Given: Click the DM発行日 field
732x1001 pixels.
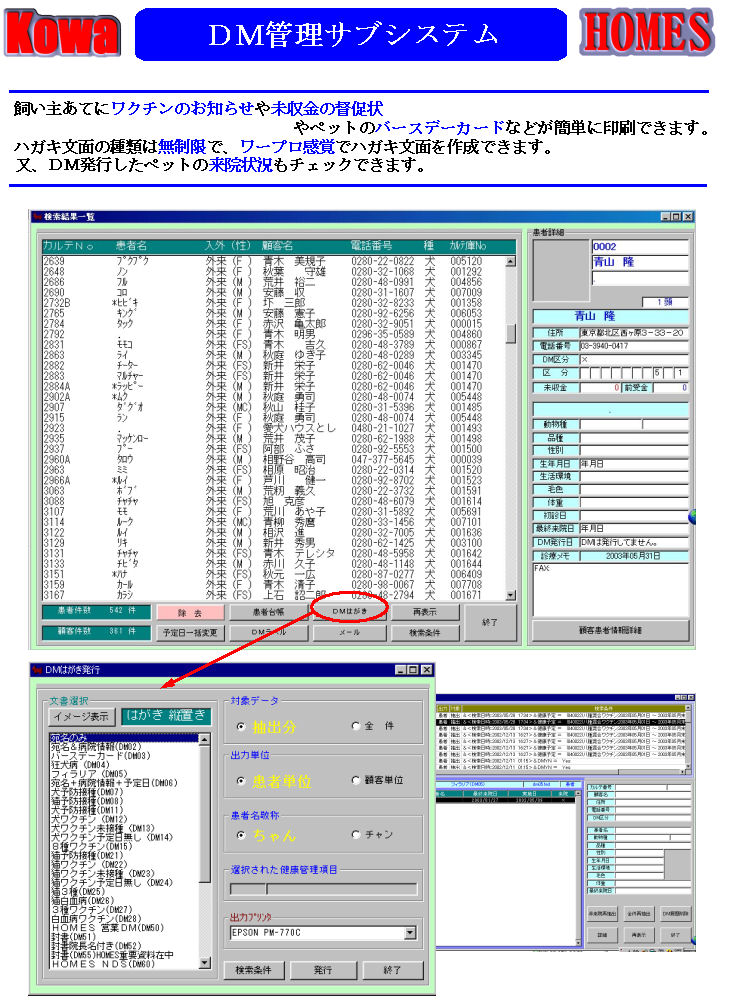Looking at the screenshot, I should (x=634, y=543).
